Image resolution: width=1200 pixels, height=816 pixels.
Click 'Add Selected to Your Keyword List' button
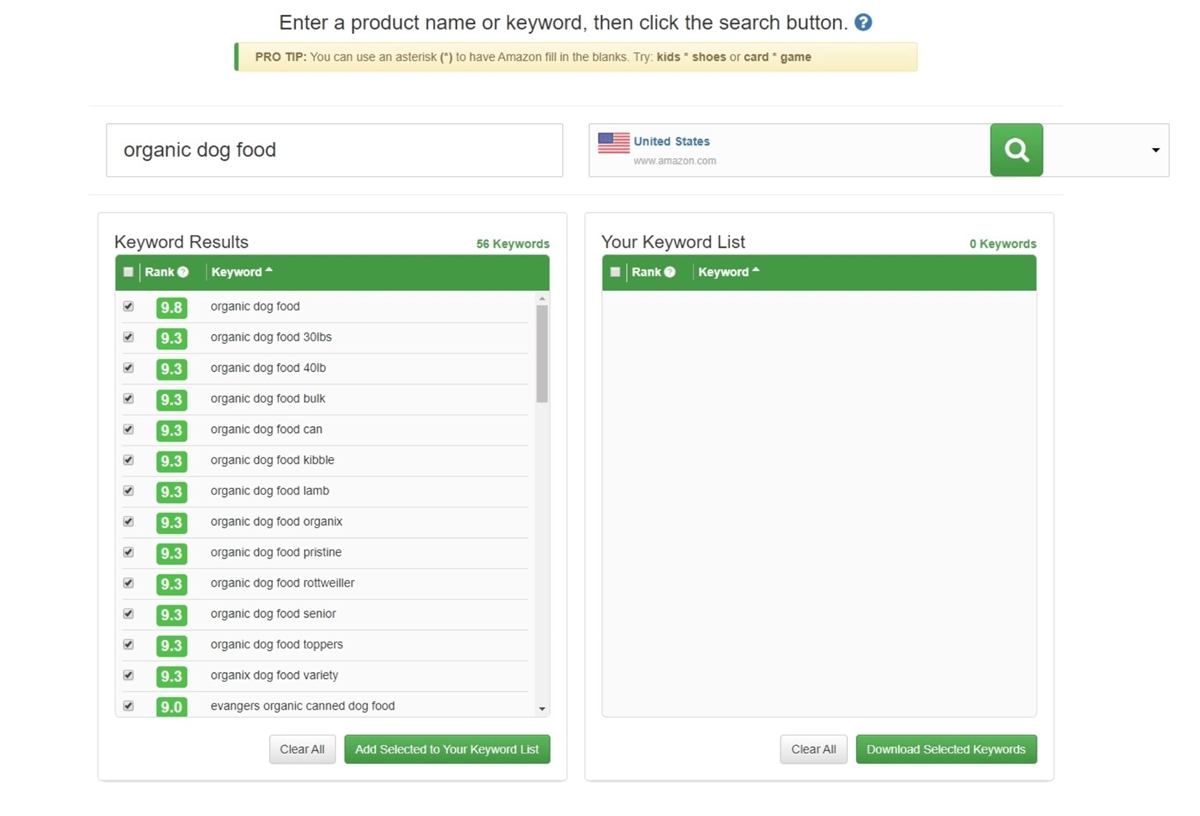(447, 749)
